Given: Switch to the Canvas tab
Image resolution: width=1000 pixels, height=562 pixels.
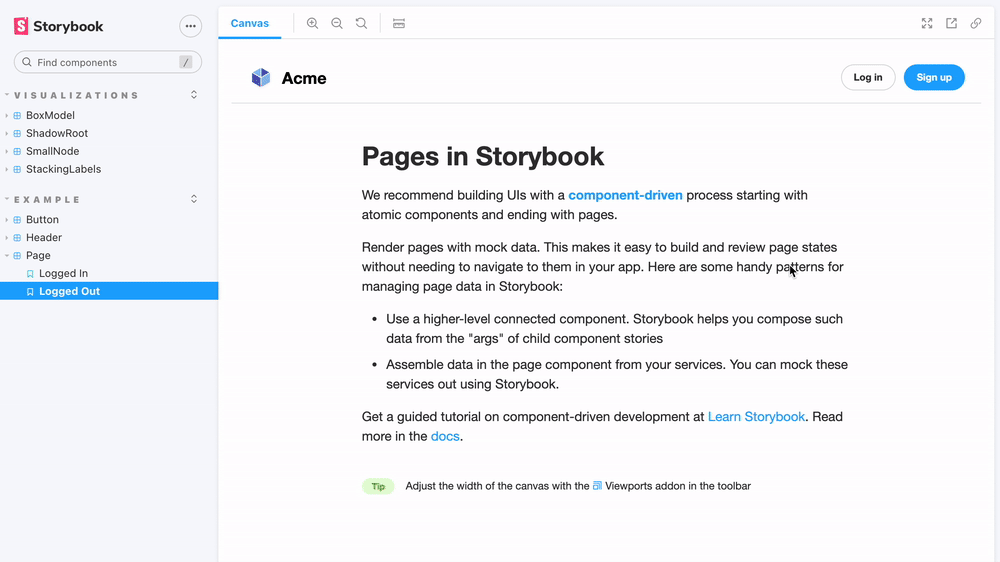Looking at the screenshot, I should click(x=249, y=23).
